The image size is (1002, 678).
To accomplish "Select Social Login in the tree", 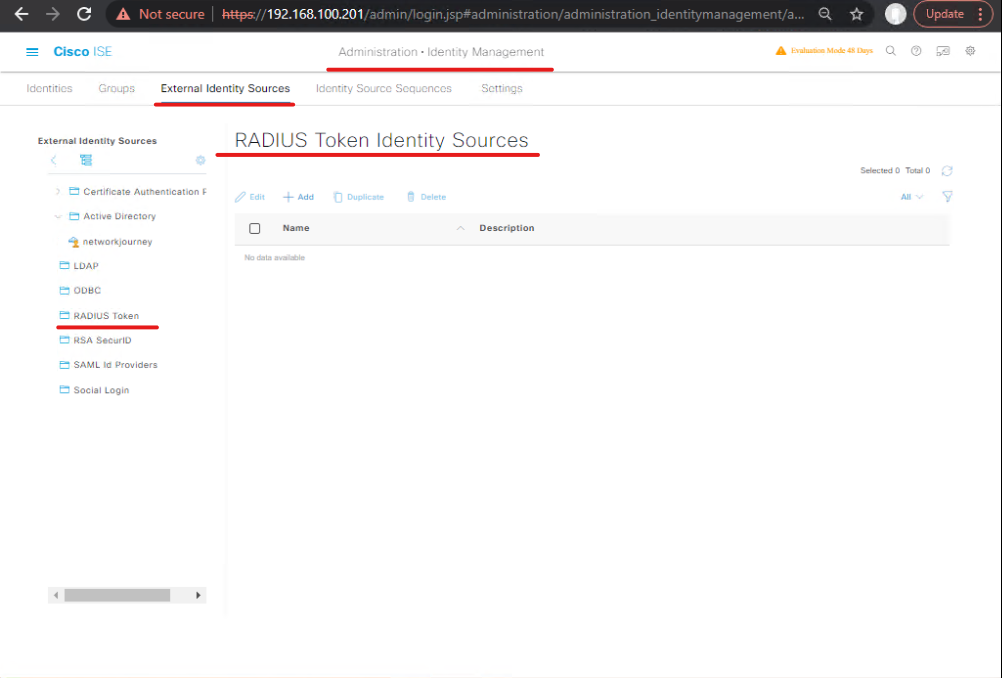I will click(101, 390).
